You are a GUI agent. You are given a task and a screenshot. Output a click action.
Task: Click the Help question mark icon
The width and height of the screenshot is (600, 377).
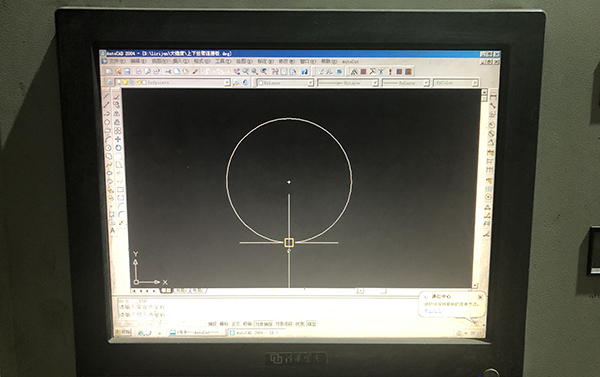click(305, 72)
